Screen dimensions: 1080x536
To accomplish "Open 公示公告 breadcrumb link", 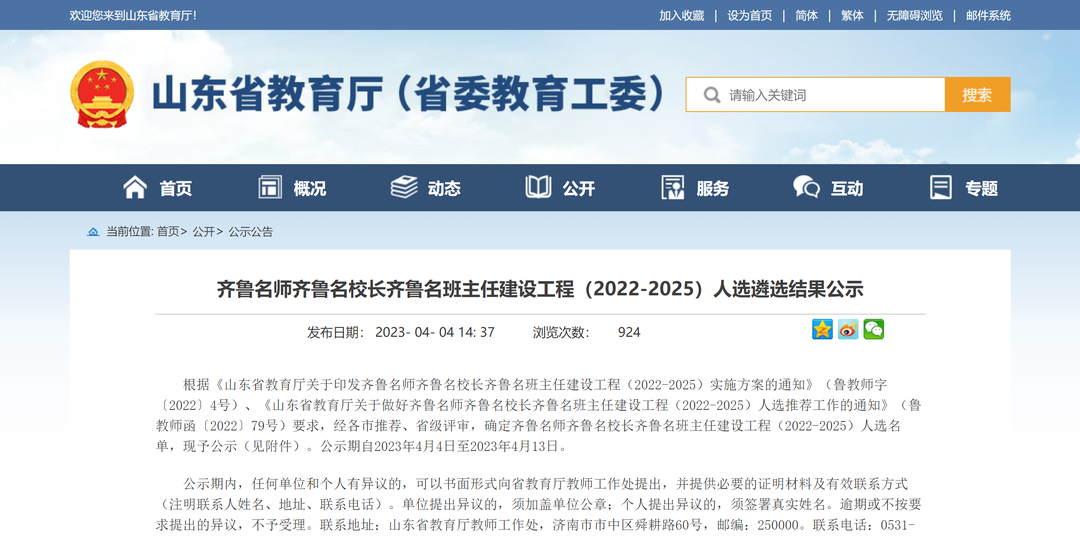I will coord(250,231).
